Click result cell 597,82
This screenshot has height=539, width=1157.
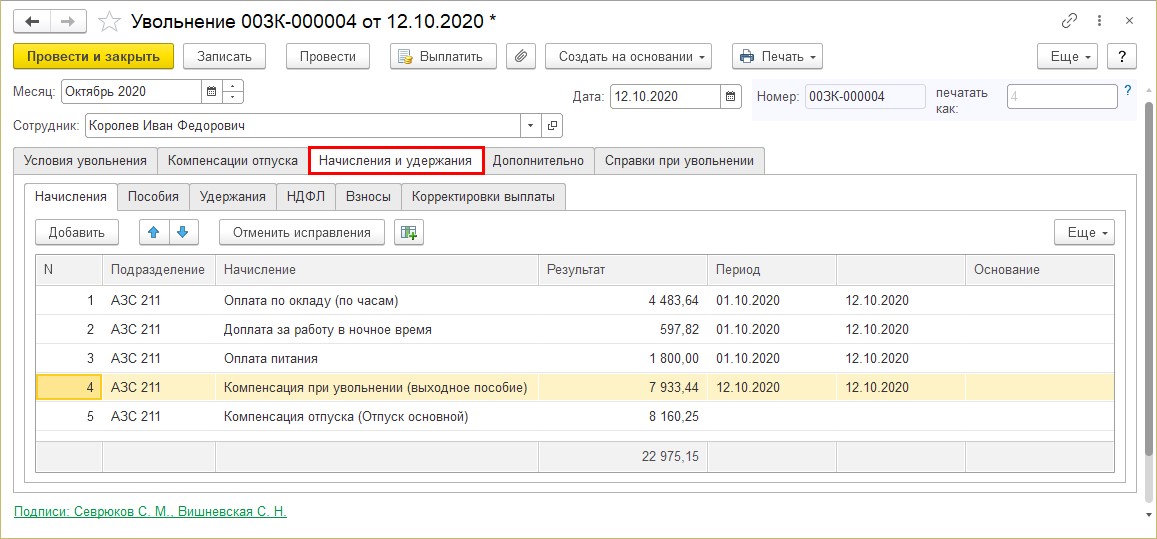coord(623,329)
